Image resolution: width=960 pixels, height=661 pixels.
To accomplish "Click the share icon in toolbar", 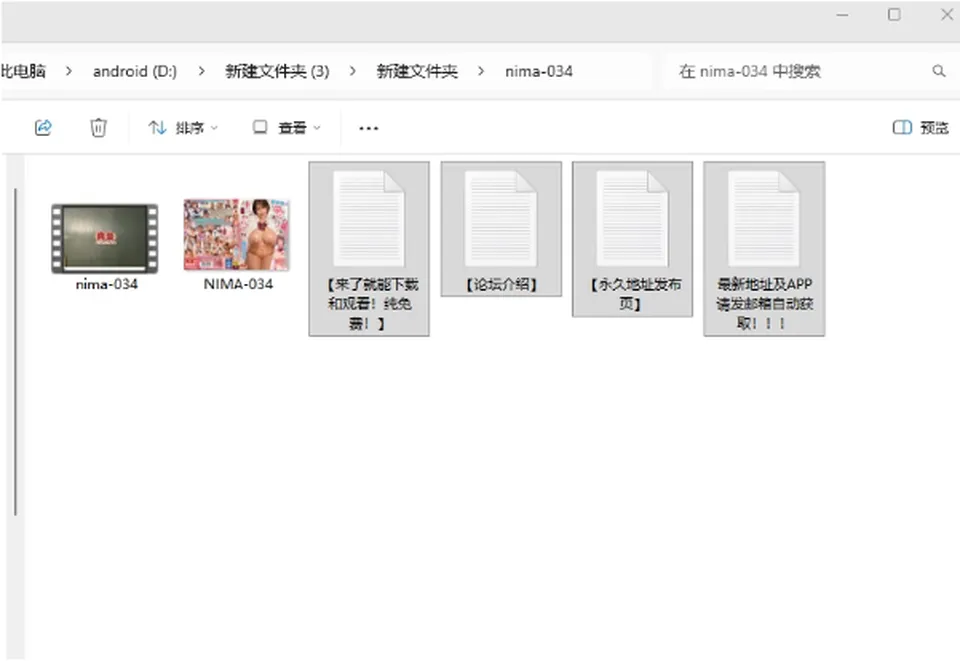I will tap(43, 127).
